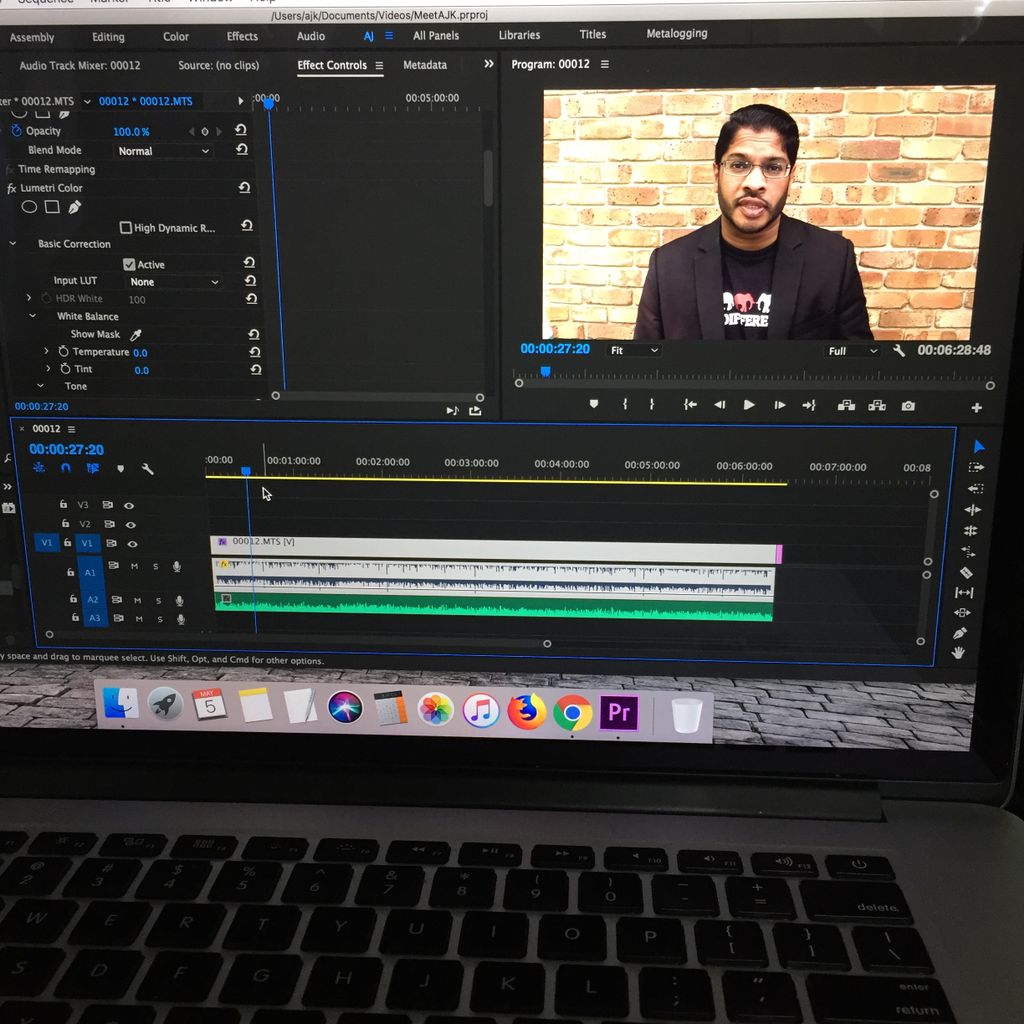Switch to the Color workspace

176,37
